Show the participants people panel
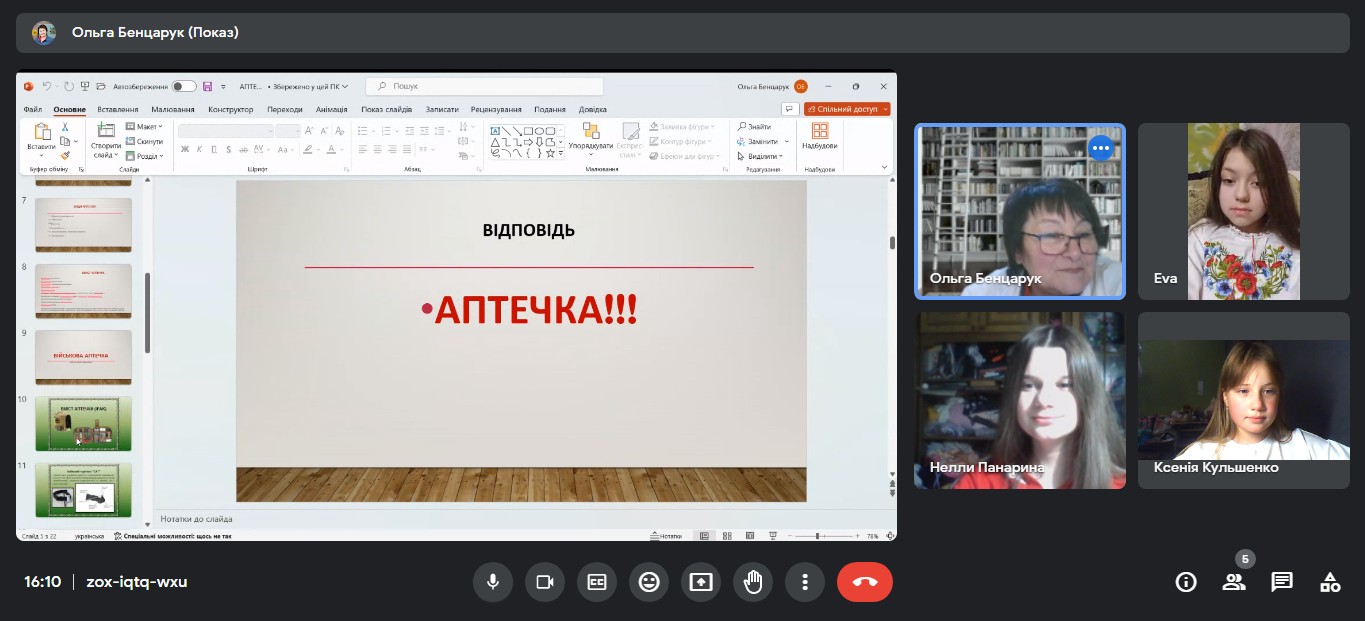1365x621 pixels. [1234, 582]
